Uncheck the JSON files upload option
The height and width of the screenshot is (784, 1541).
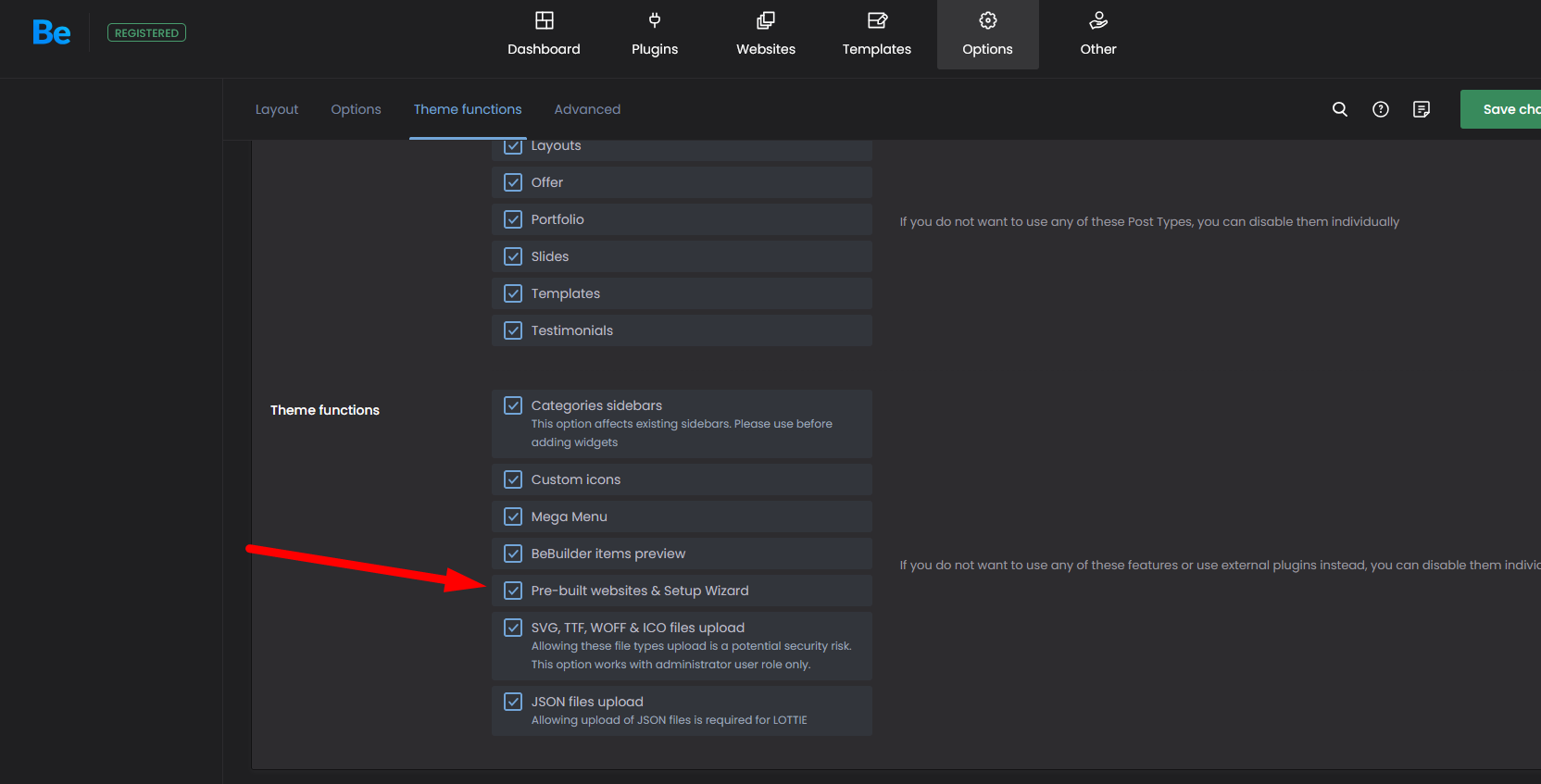(513, 702)
